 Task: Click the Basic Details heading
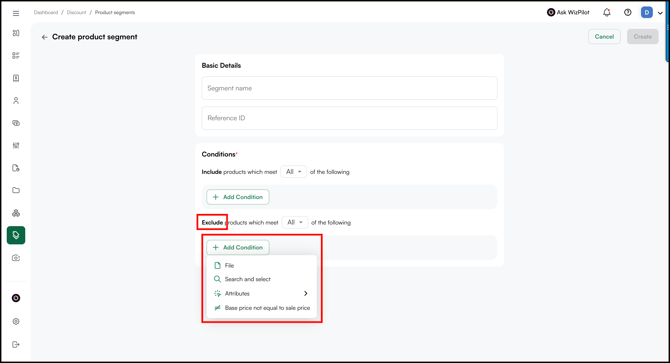(x=221, y=65)
